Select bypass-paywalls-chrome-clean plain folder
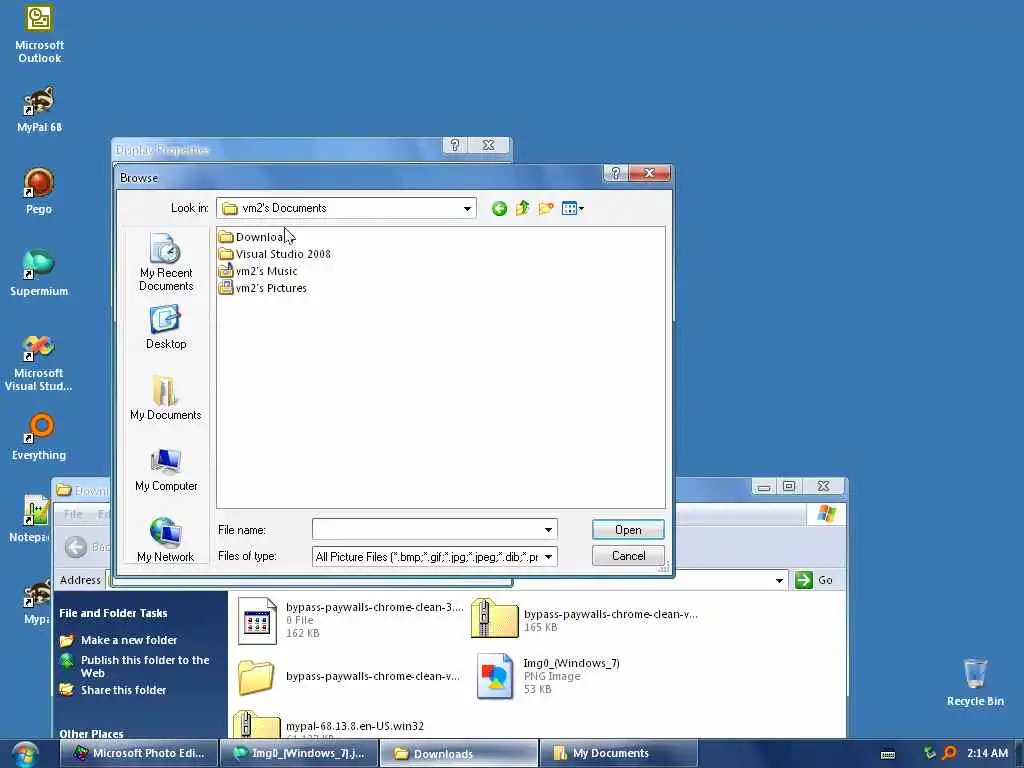The image size is (1024, 768). [x=349, y=677]
